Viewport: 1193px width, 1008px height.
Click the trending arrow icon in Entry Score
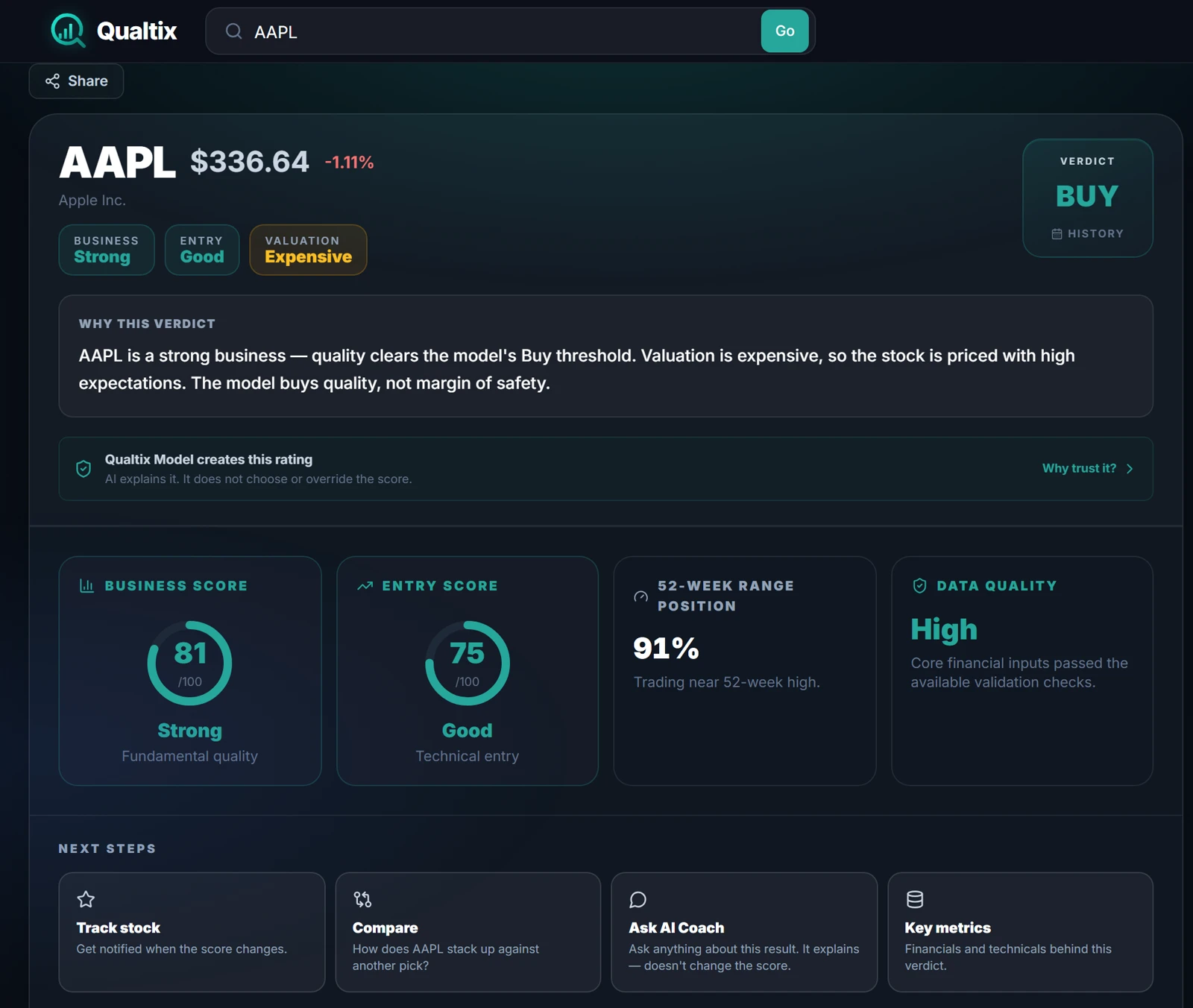click(x=365, y=586)
